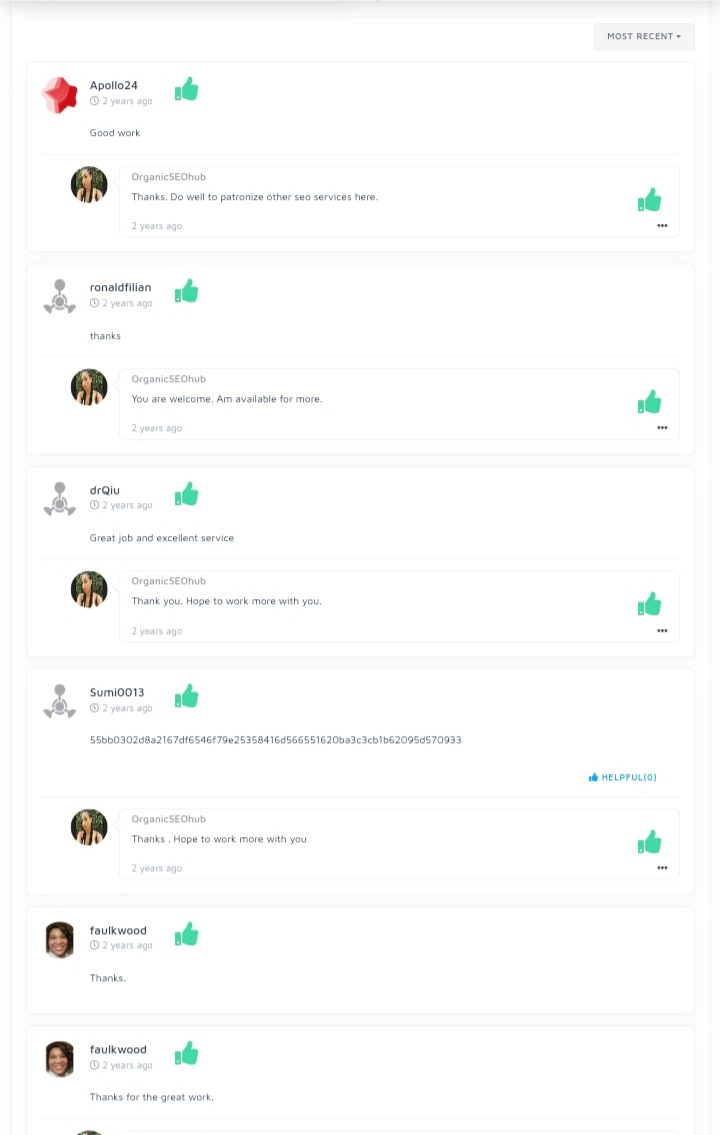Mark Sumi0013's review as Helpful
This screenshot has height=1135, width=720.
[623, 777]
